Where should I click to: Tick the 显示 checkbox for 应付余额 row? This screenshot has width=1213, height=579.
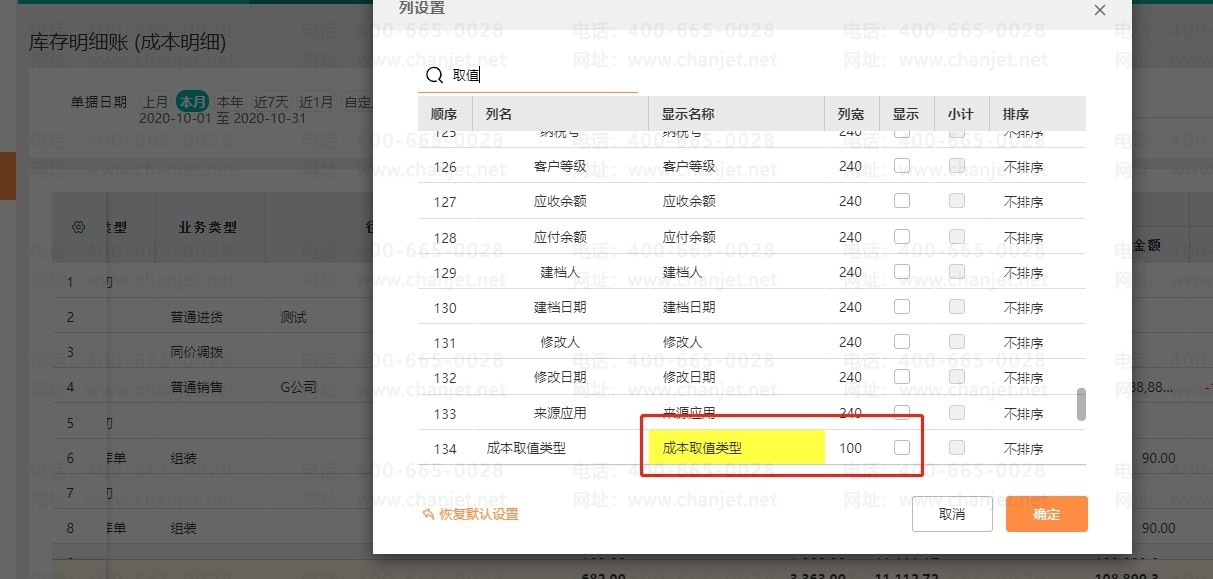coord(902,237)
